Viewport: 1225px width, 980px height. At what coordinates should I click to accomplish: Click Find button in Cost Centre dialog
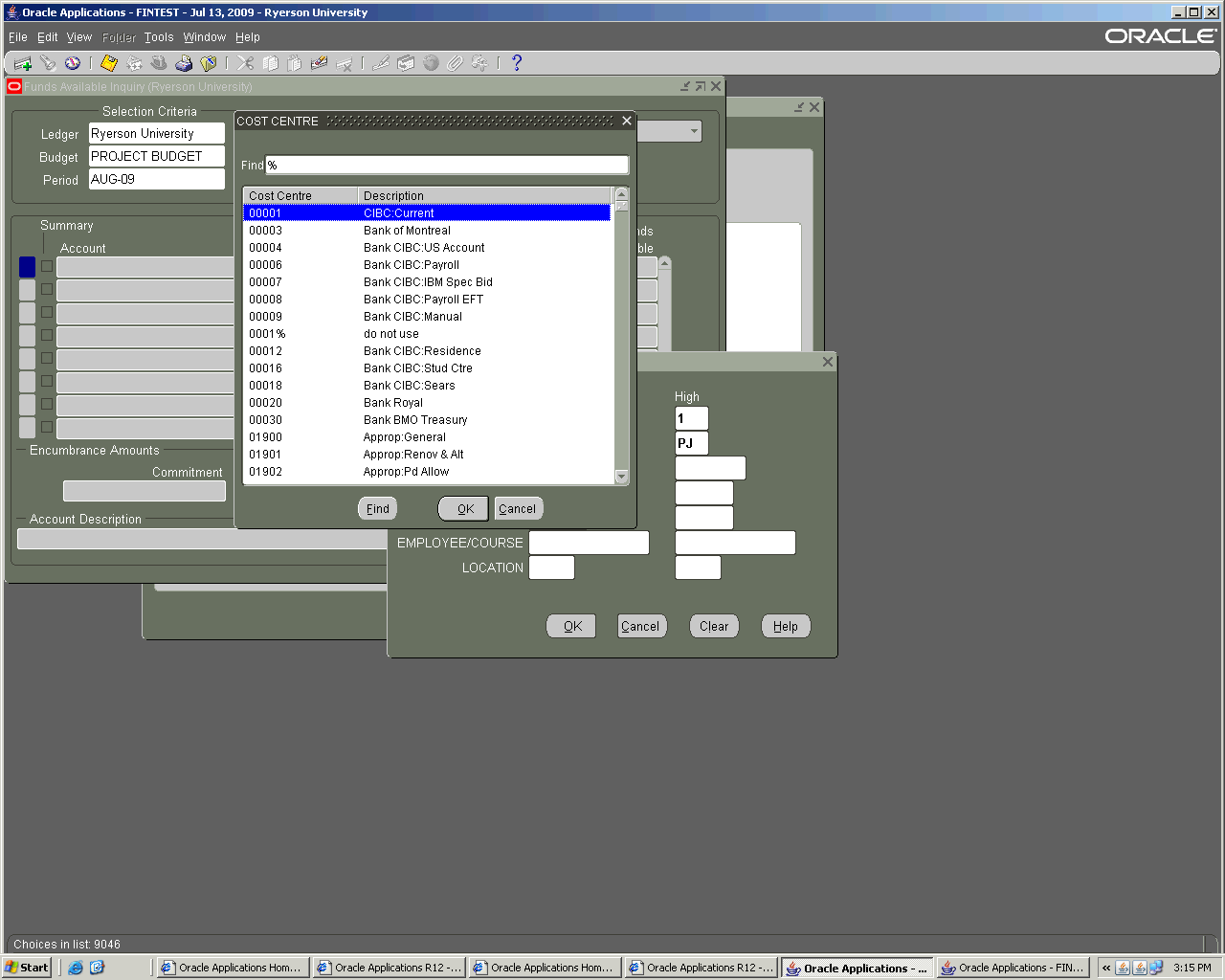pos(377,509)
